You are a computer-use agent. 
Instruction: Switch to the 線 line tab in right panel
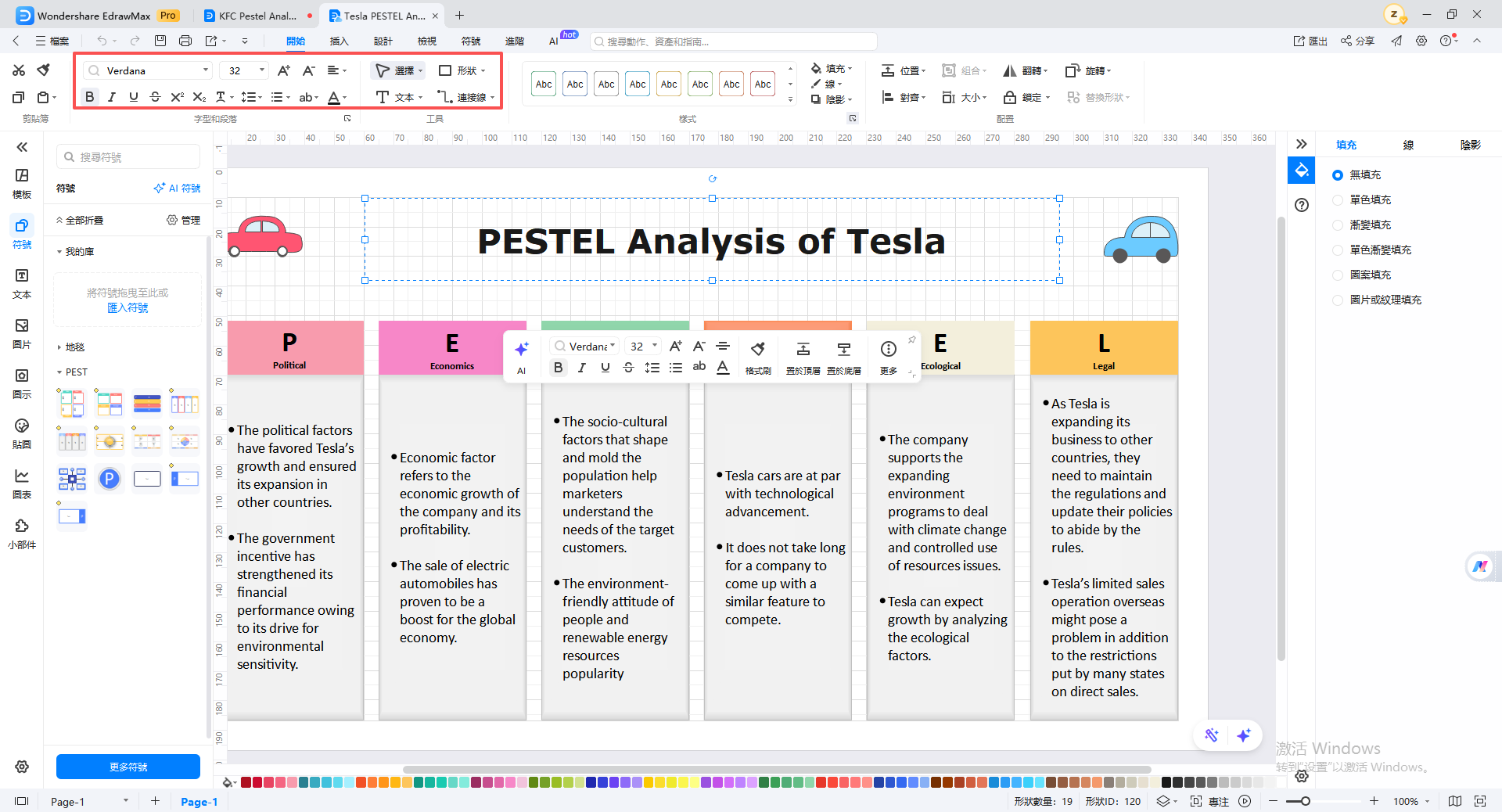[x=1408, y=145]
